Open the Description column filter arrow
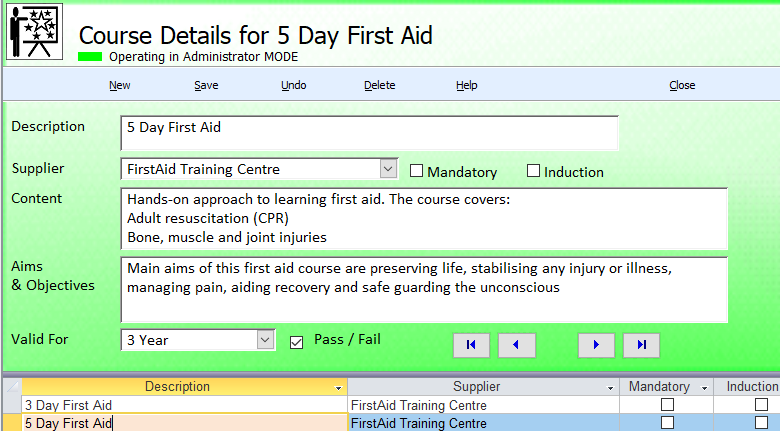 [x=338, y=388]
